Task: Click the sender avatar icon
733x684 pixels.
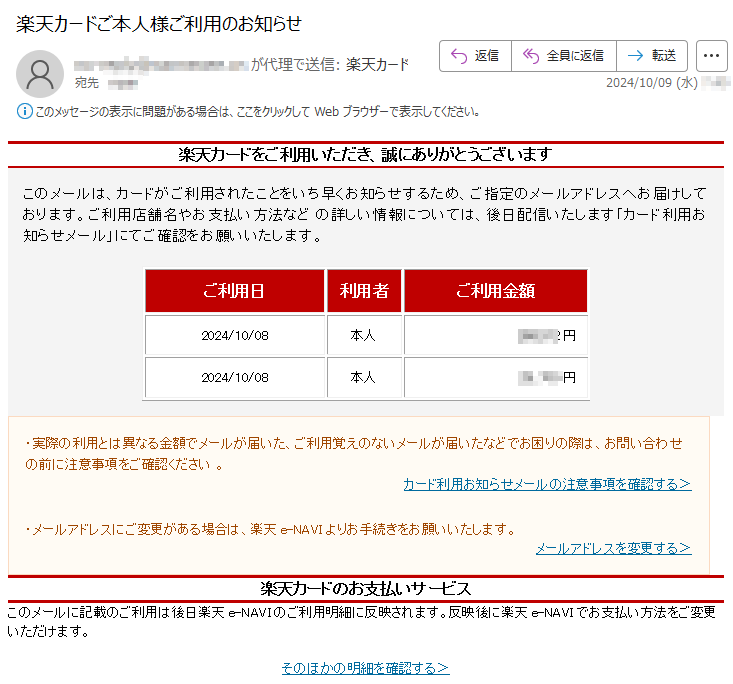Action: pyautogui.click(x=40, y=74)
